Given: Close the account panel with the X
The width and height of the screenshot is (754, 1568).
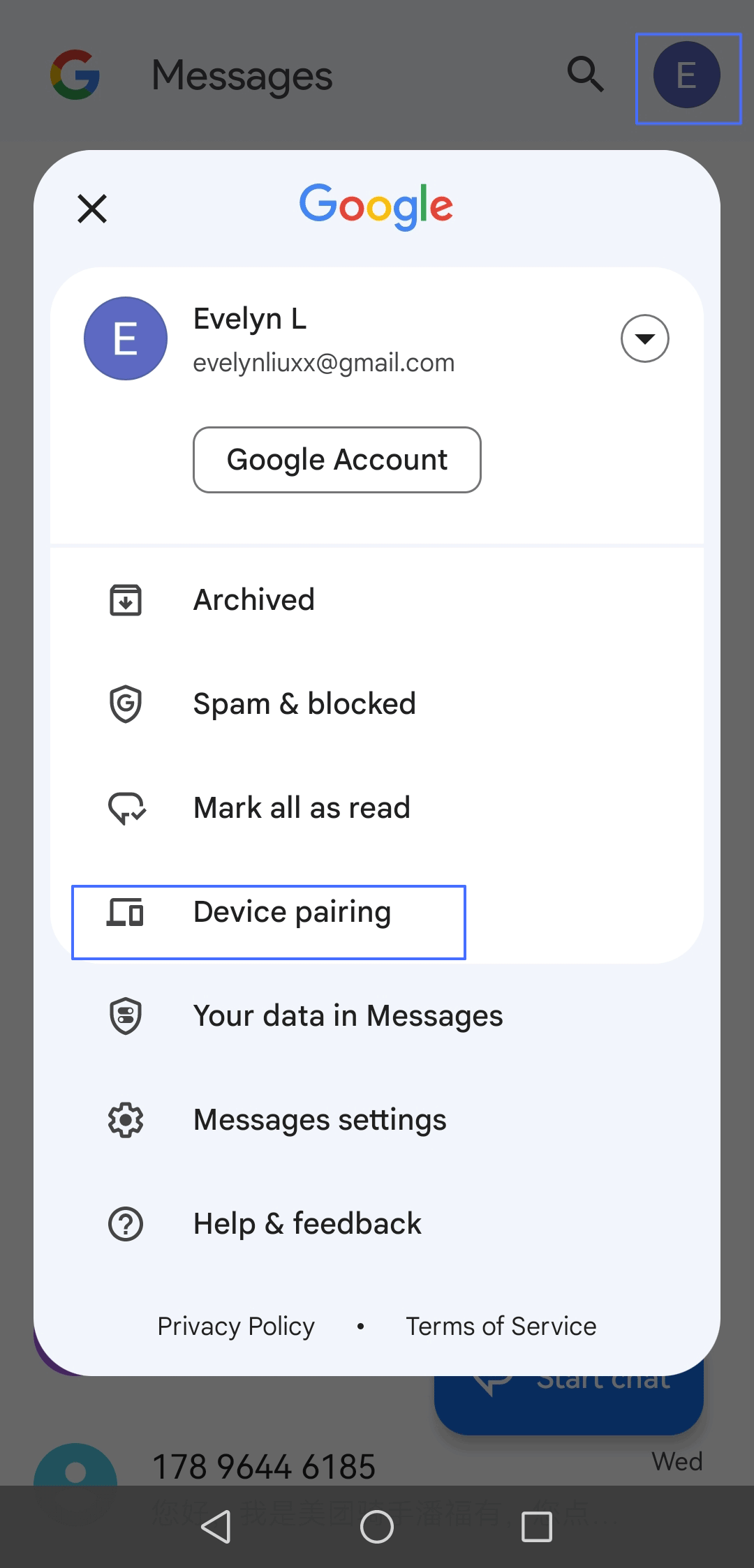Looking at the screenshot, I should [91, 208].
